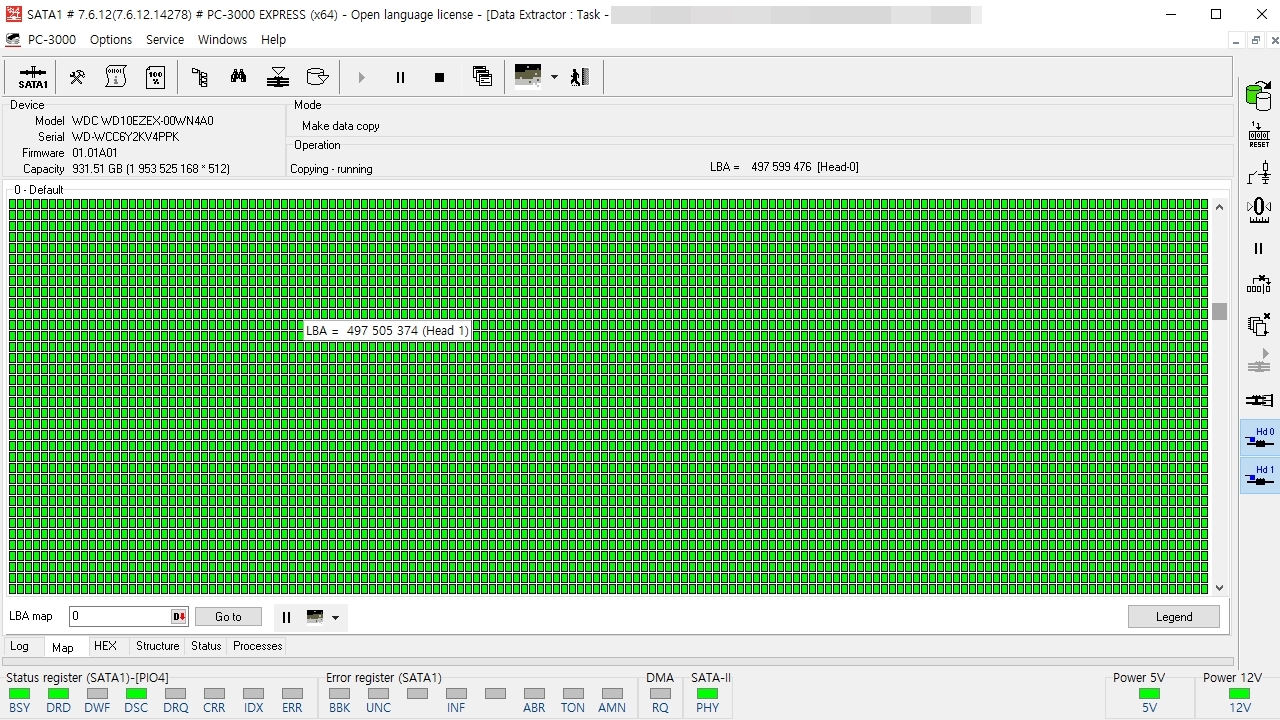The height and width of the screenshot is (720, 1280).
Task: Click the 100% document toolbar icon
Action: point(155,77)
